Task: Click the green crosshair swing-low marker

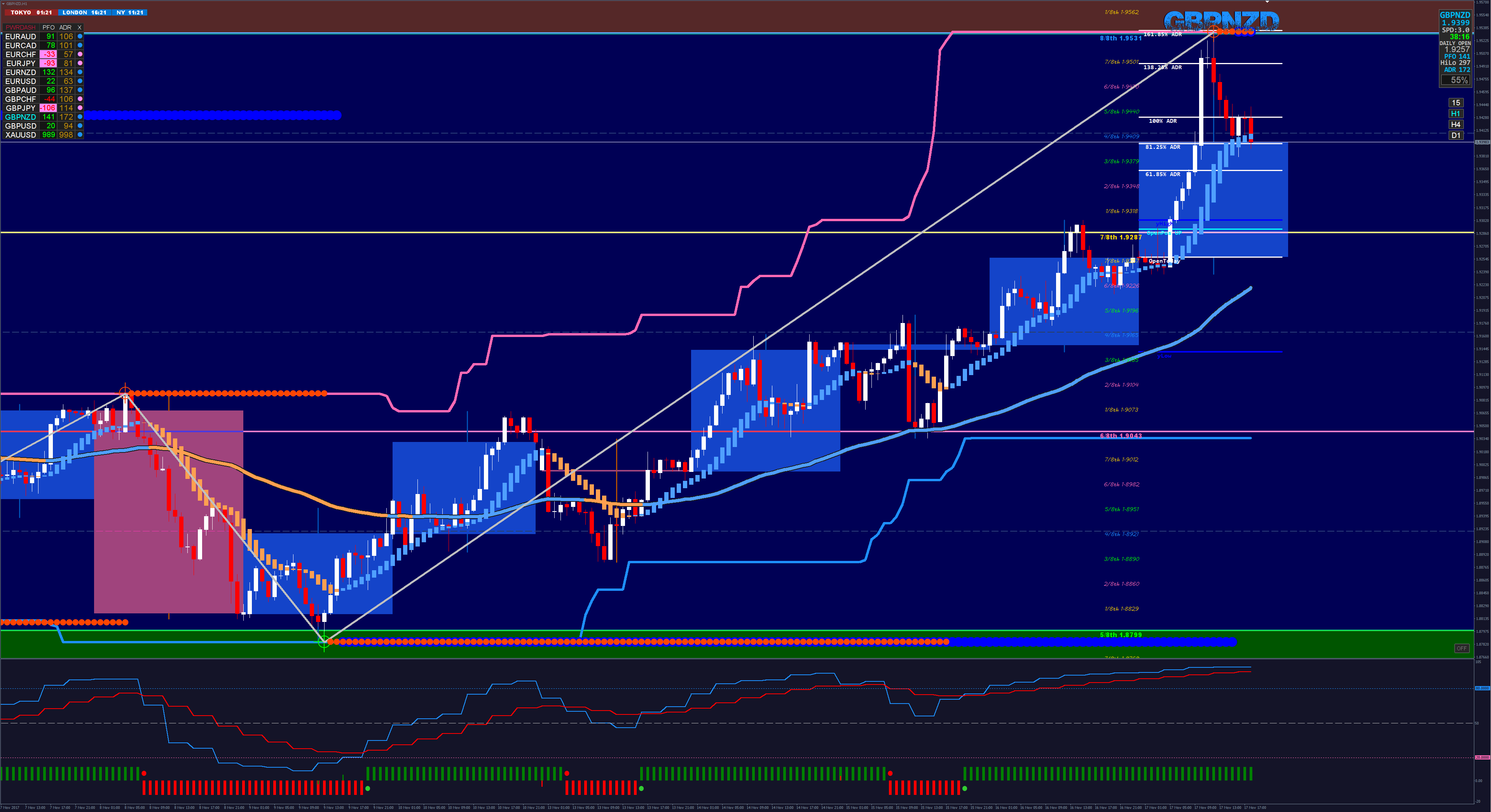Action: [x=324, y=641]
